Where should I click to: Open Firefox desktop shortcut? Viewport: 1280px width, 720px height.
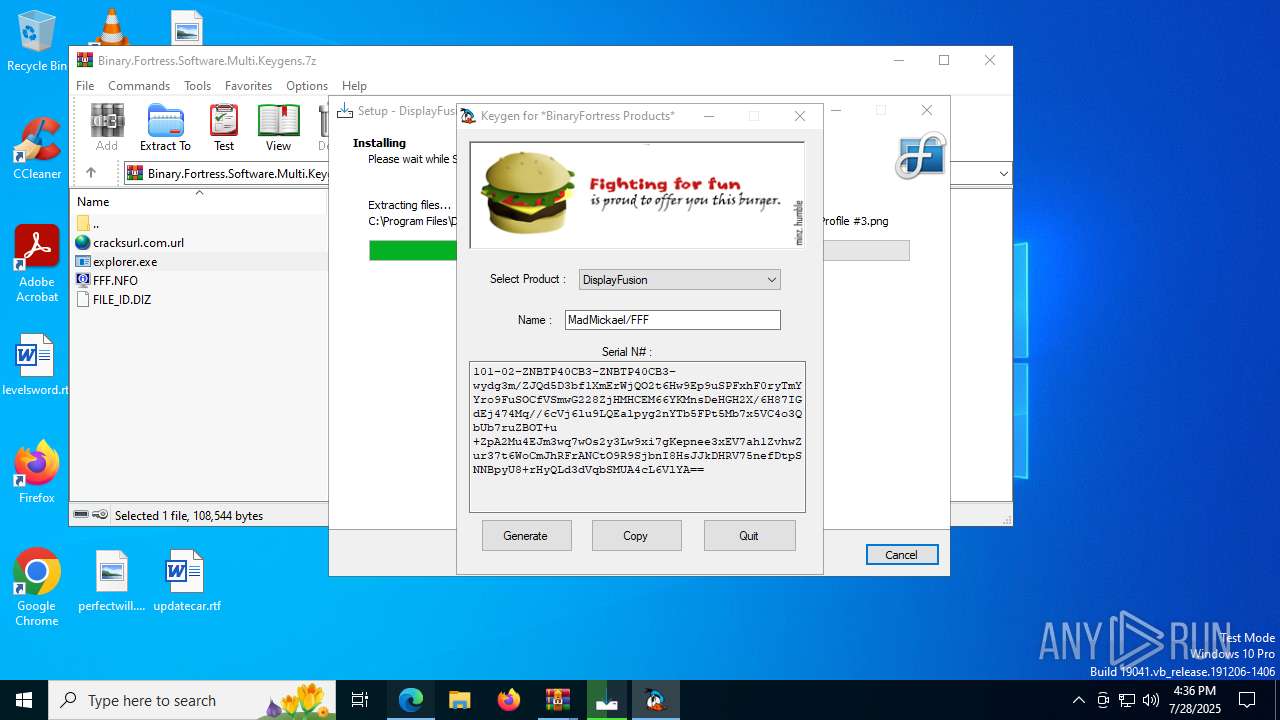coord(37,472)
